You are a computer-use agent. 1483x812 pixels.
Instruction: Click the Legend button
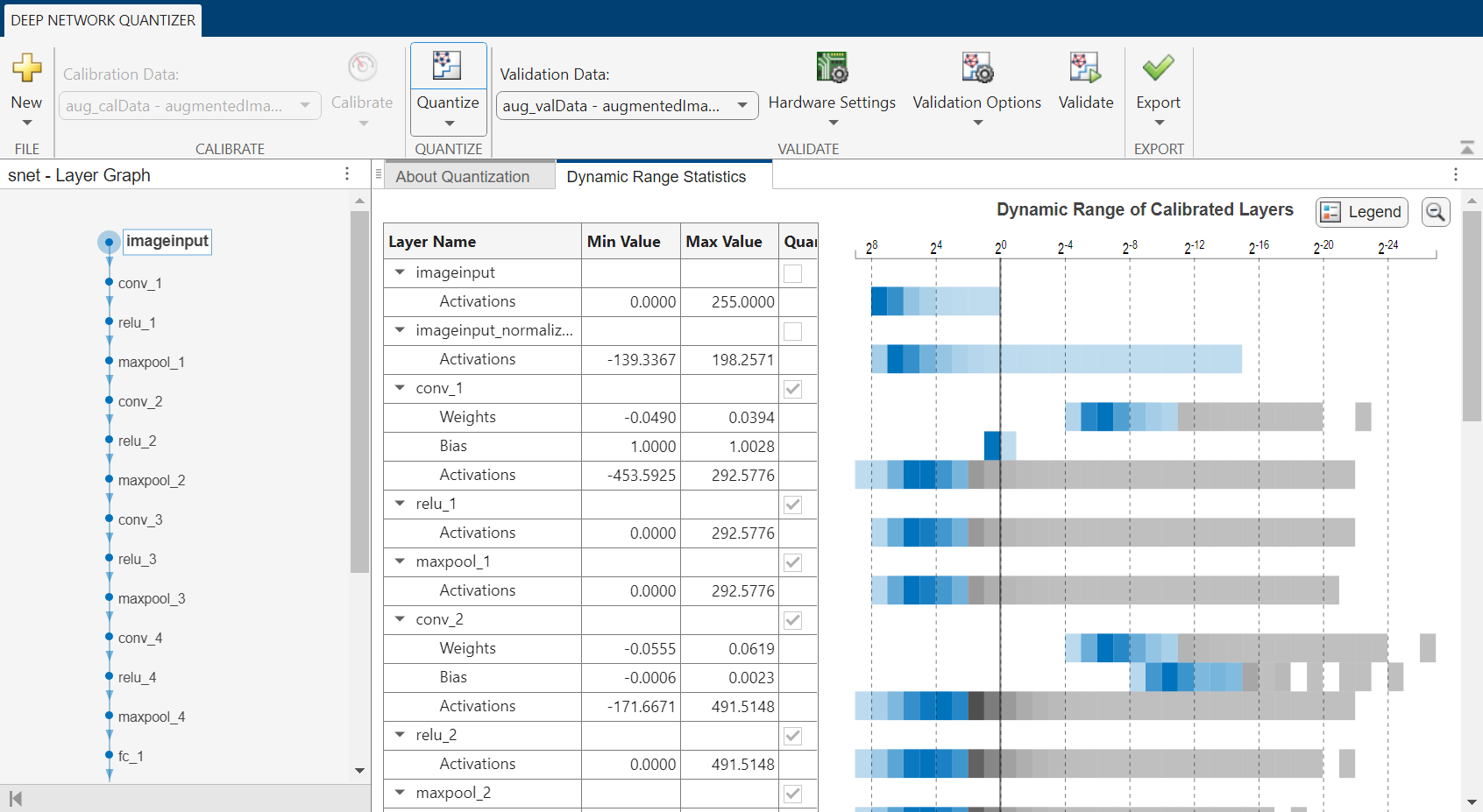[1361, 212]
